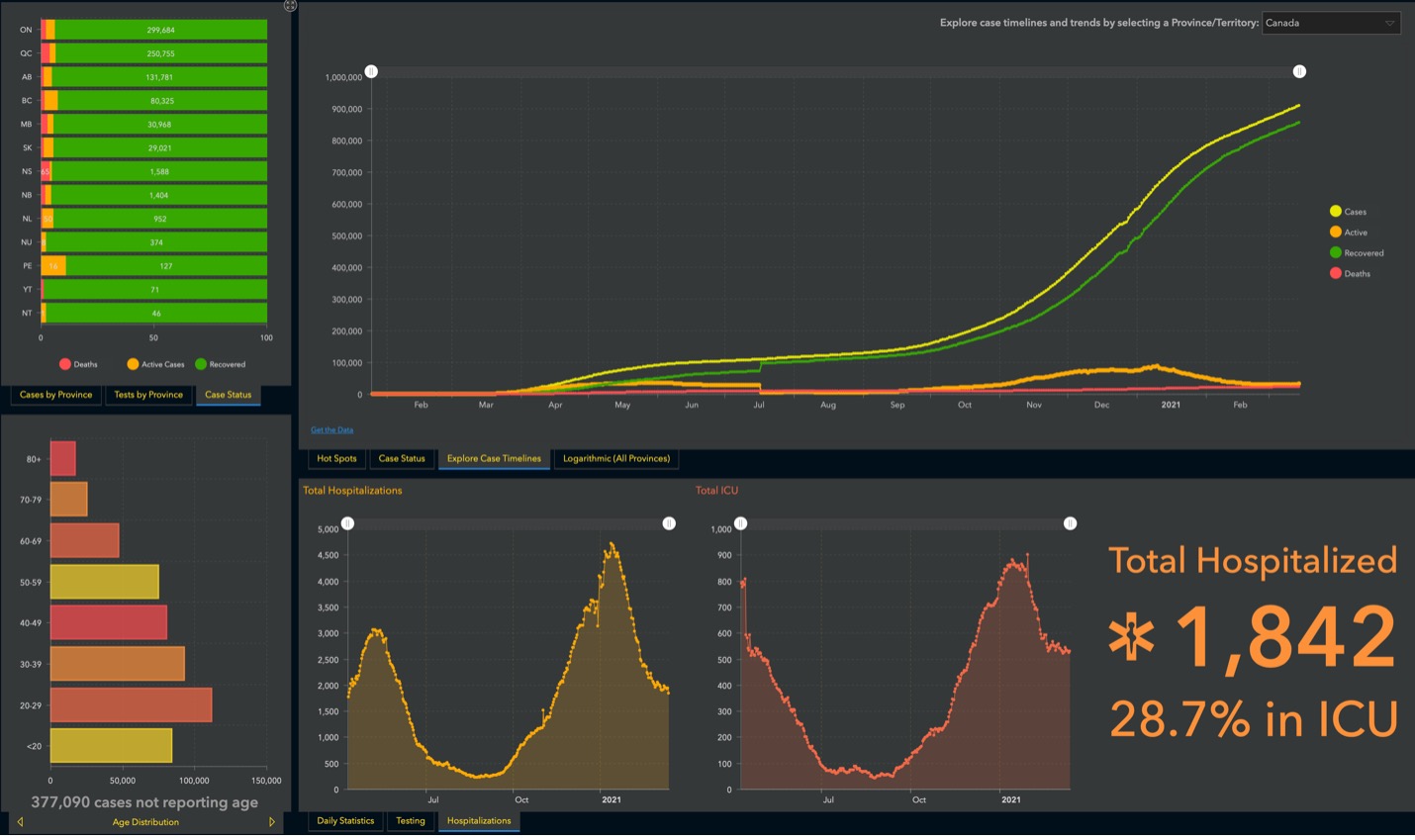Switch to the Tests by Province tab
Image resolution: width=1415 pixels, height=840 pixels.
[148, 394]
